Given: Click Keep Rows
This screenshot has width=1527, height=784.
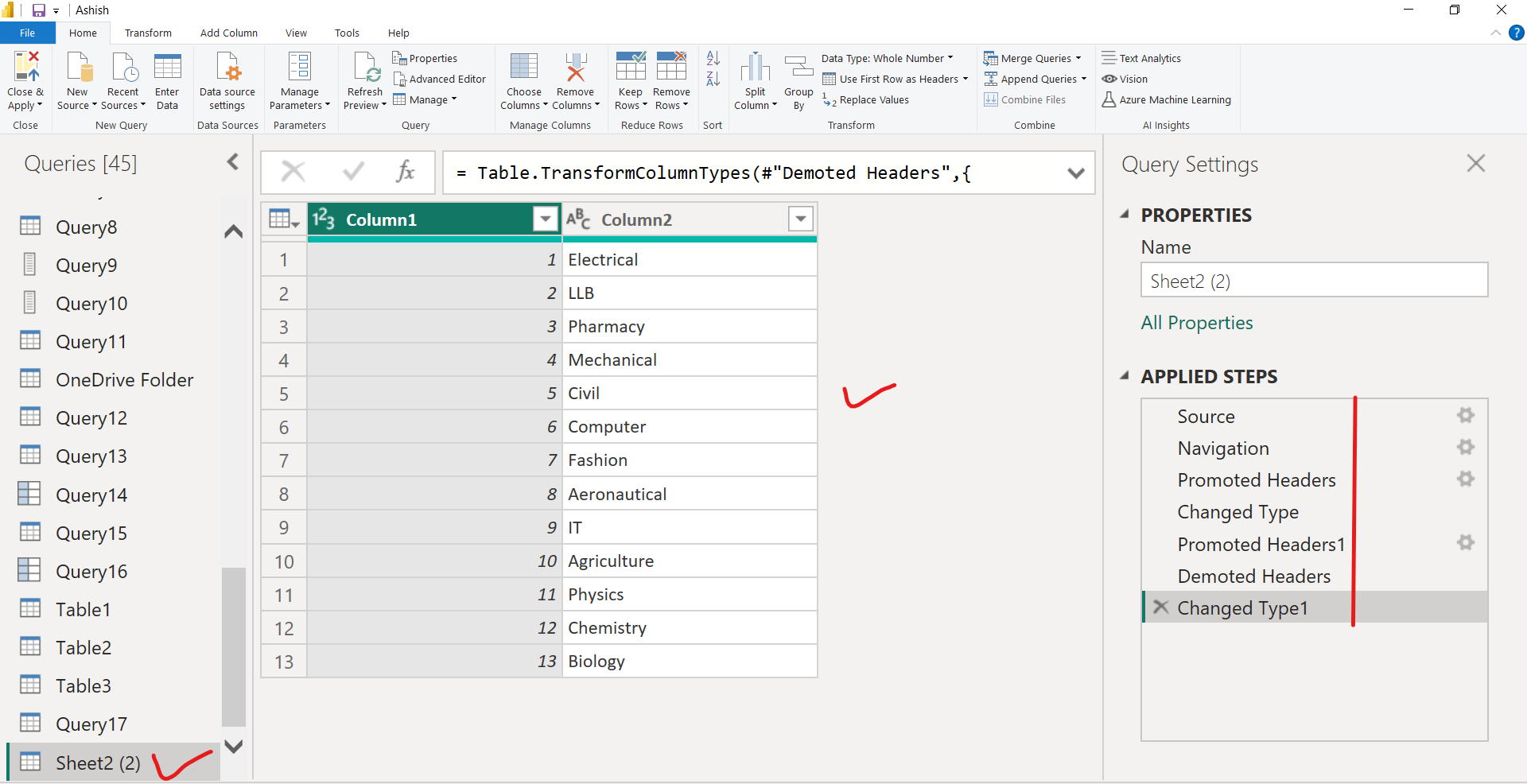Looking at the screenshot, I should [629, 80].
